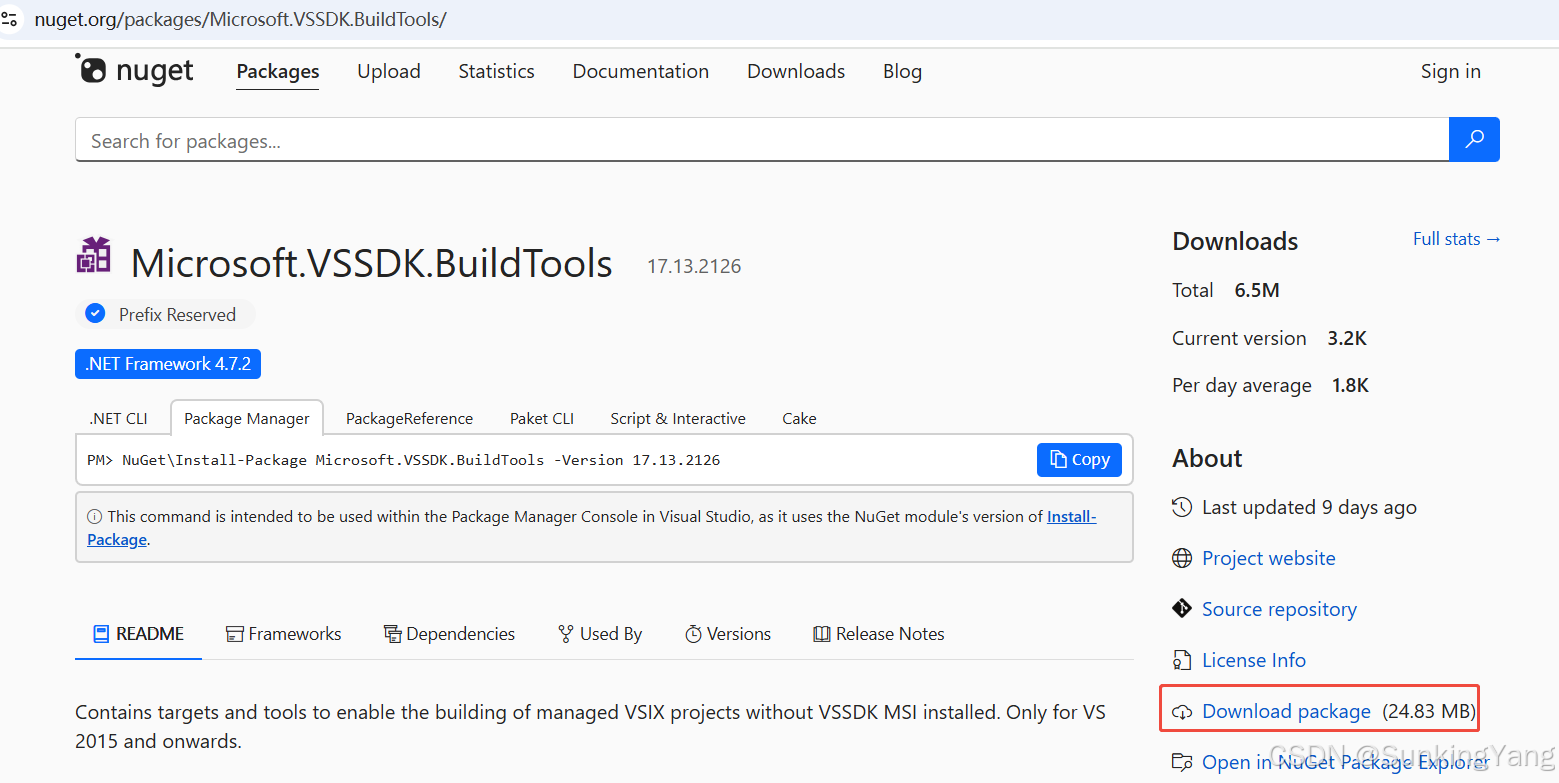This screenshot has height=783, width=1559.
Task: Click the Versions clock icon
Action: (693, 633)
